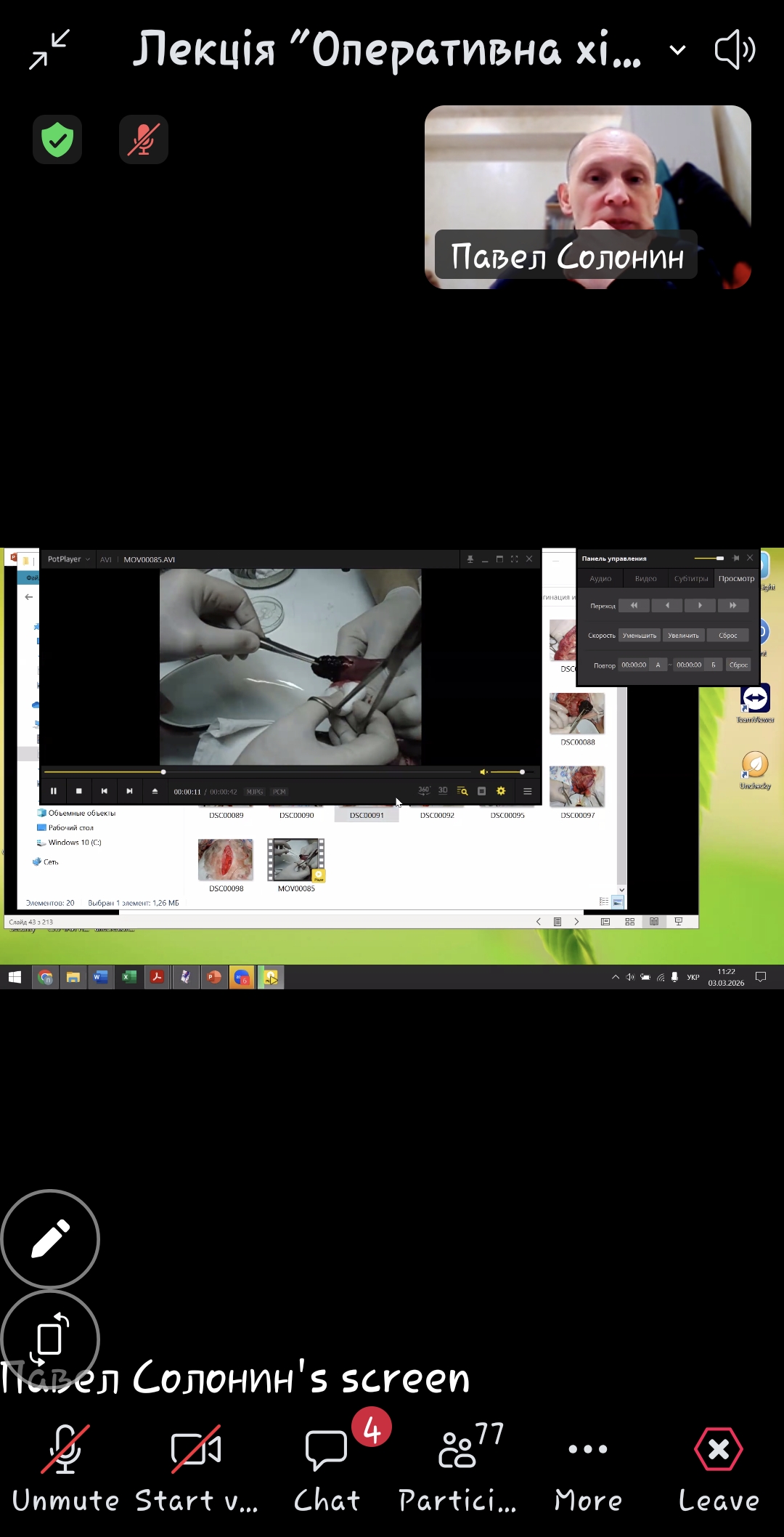Open the Chat with 4 unread messages

[327, 1467]
